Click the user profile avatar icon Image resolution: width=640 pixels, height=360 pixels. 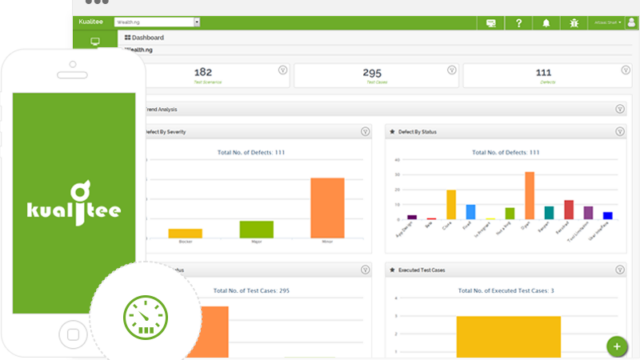(x=631, y=22)
